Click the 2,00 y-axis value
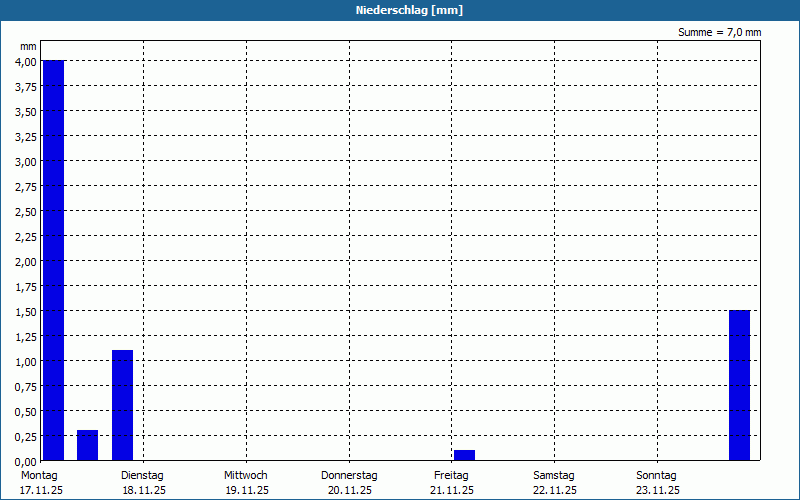 click(26, 262)
